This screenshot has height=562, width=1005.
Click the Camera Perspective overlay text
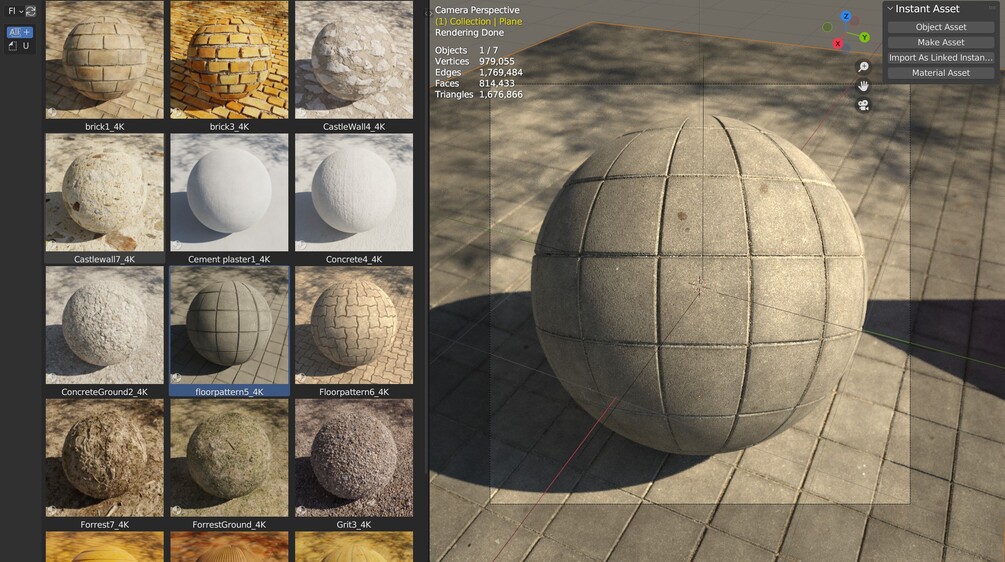click(x=477, y=10)
